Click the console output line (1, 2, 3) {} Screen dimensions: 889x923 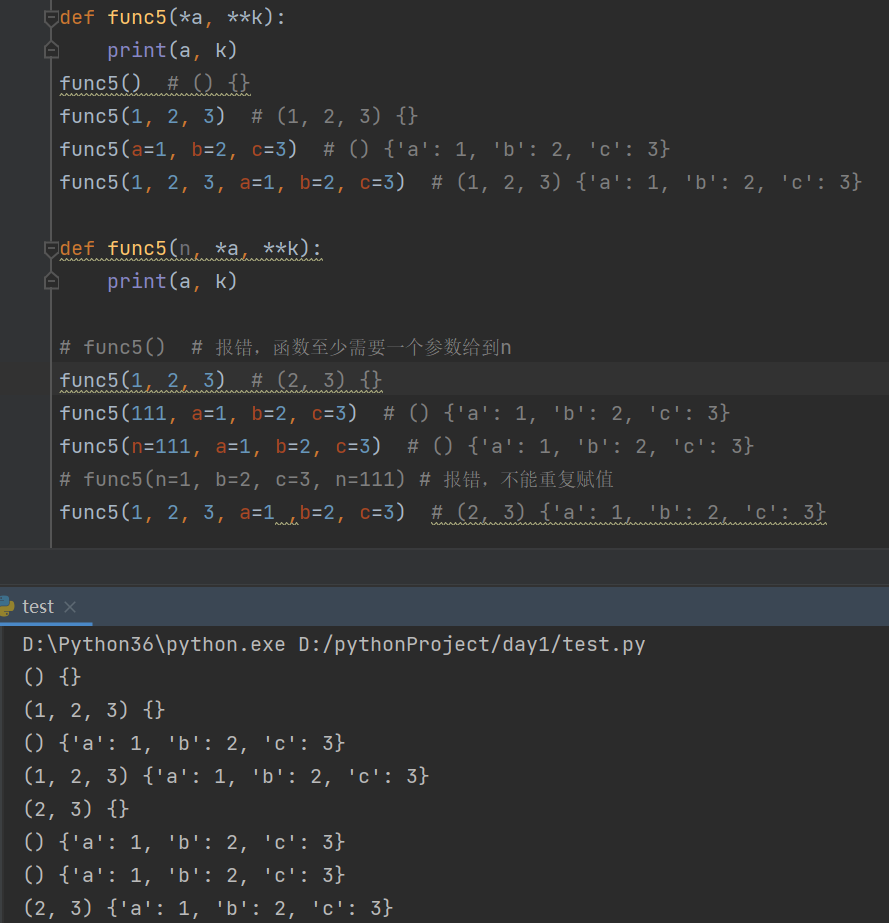[x=94, y=710]
